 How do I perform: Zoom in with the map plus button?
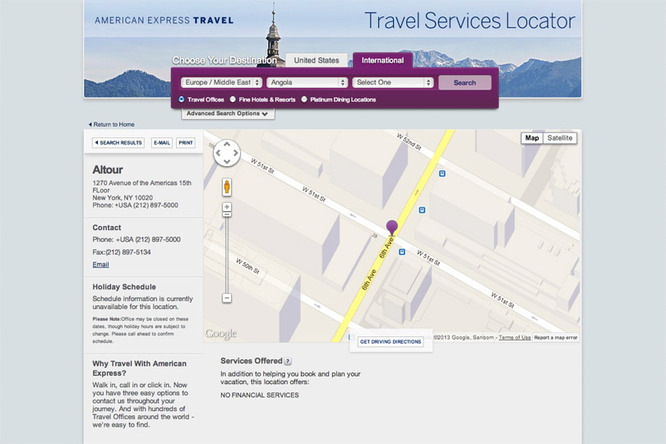click(227, 207)
